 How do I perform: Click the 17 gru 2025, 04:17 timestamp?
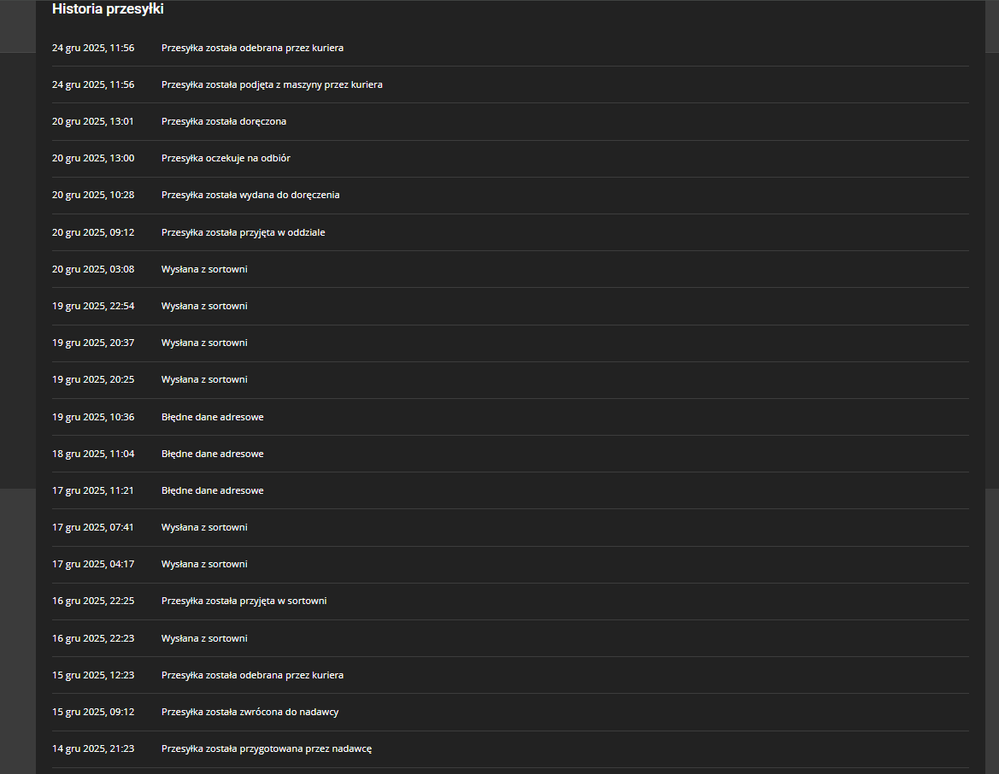coord(93,565)
